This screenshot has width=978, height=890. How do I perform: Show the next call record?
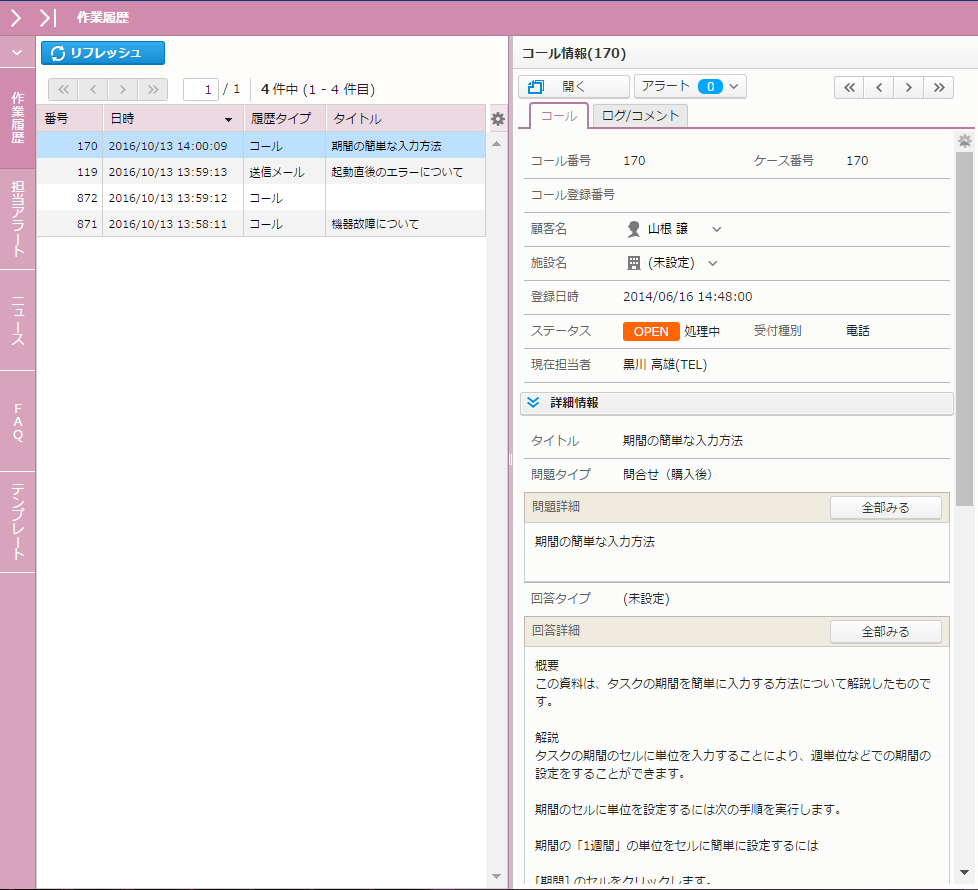908,87
